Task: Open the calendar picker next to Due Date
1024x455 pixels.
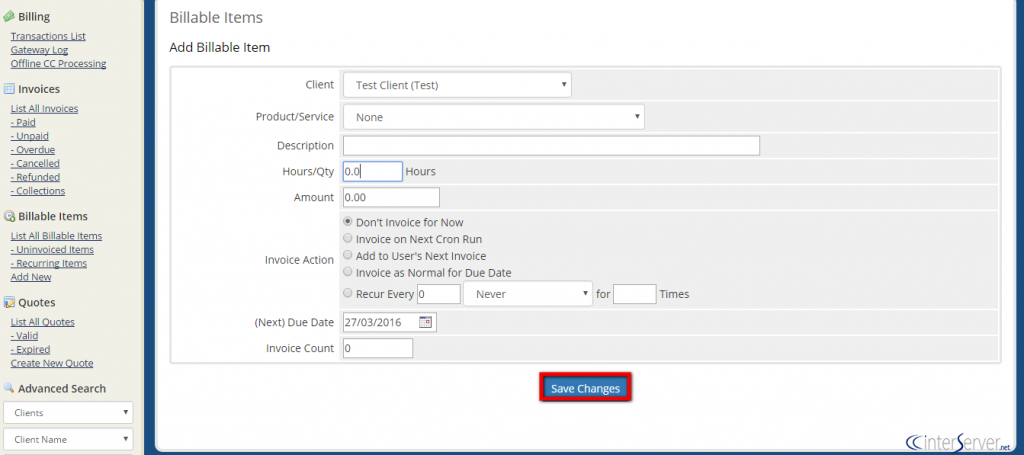Action: tap(425, 322)
